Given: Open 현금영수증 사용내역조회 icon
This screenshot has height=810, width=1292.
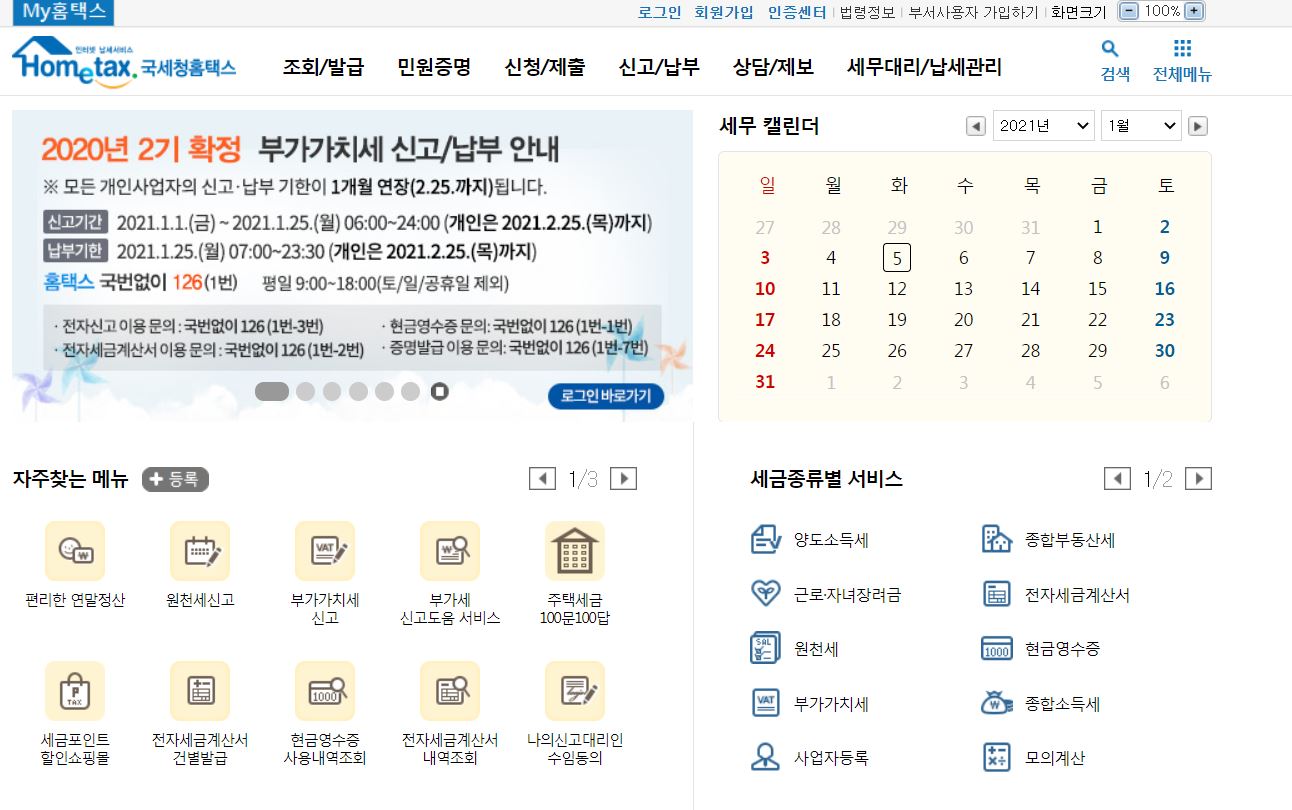Looking at the screenshot, I should (325, 691).
